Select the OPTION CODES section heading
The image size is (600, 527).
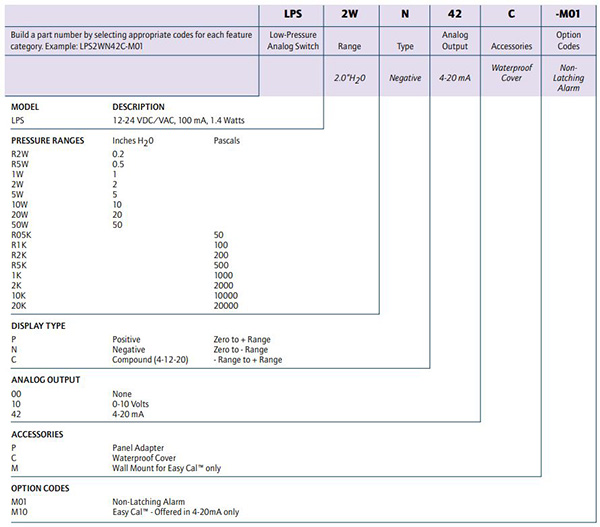click(x=40, y=489)
